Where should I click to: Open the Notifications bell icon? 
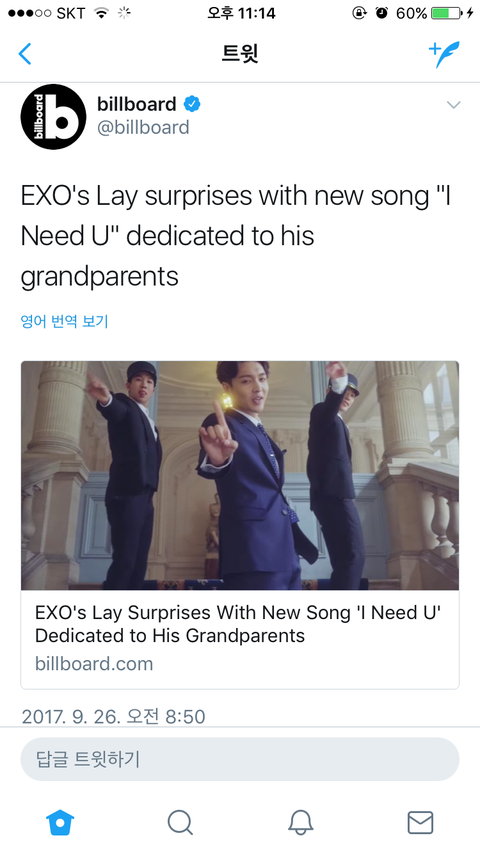click(x=300, y=822)
